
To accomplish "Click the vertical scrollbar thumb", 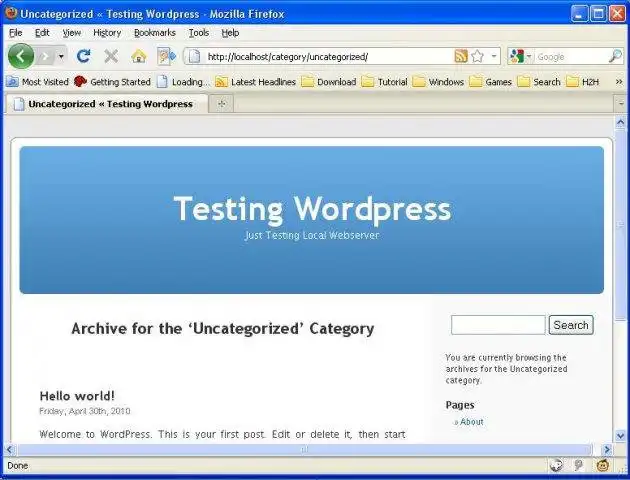I will pos(620,225).
